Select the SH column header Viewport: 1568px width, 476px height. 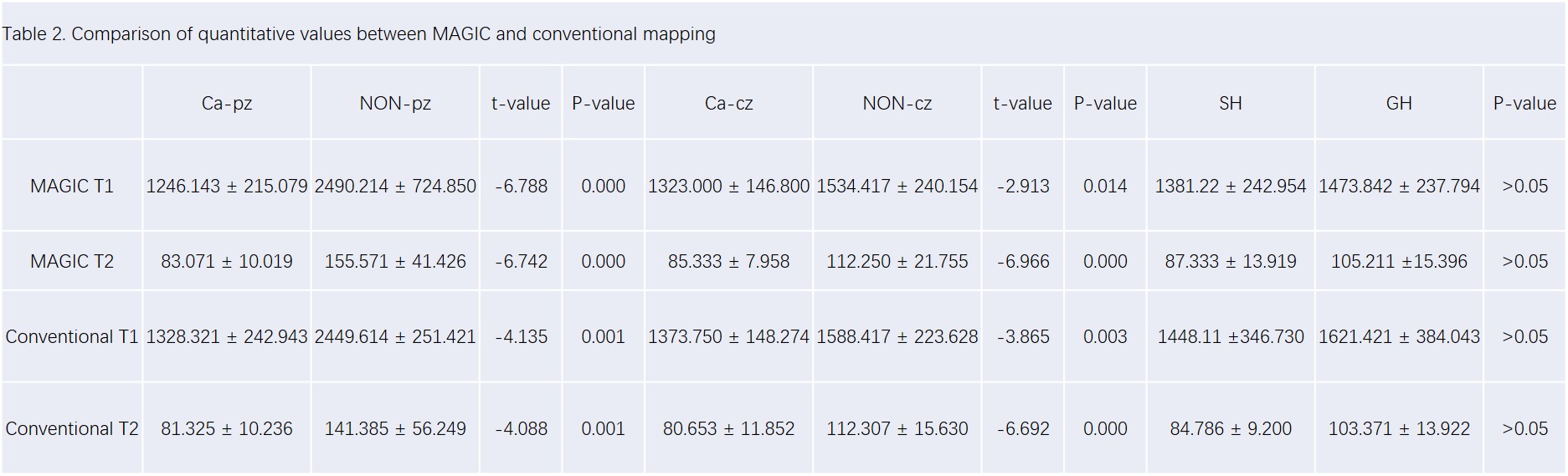(x=1230, y=104)
